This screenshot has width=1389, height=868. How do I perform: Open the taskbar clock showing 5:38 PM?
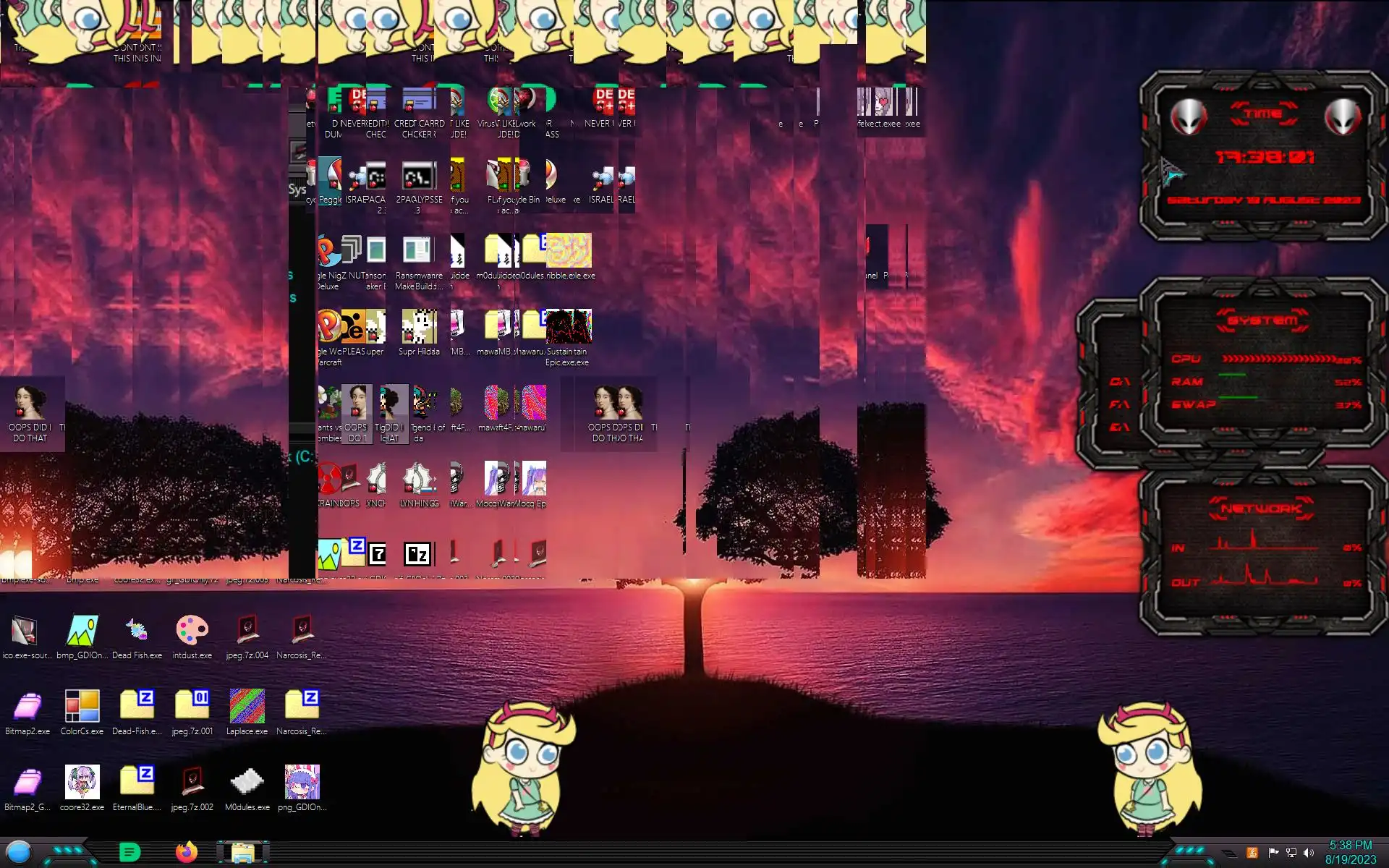(1350, 852)
